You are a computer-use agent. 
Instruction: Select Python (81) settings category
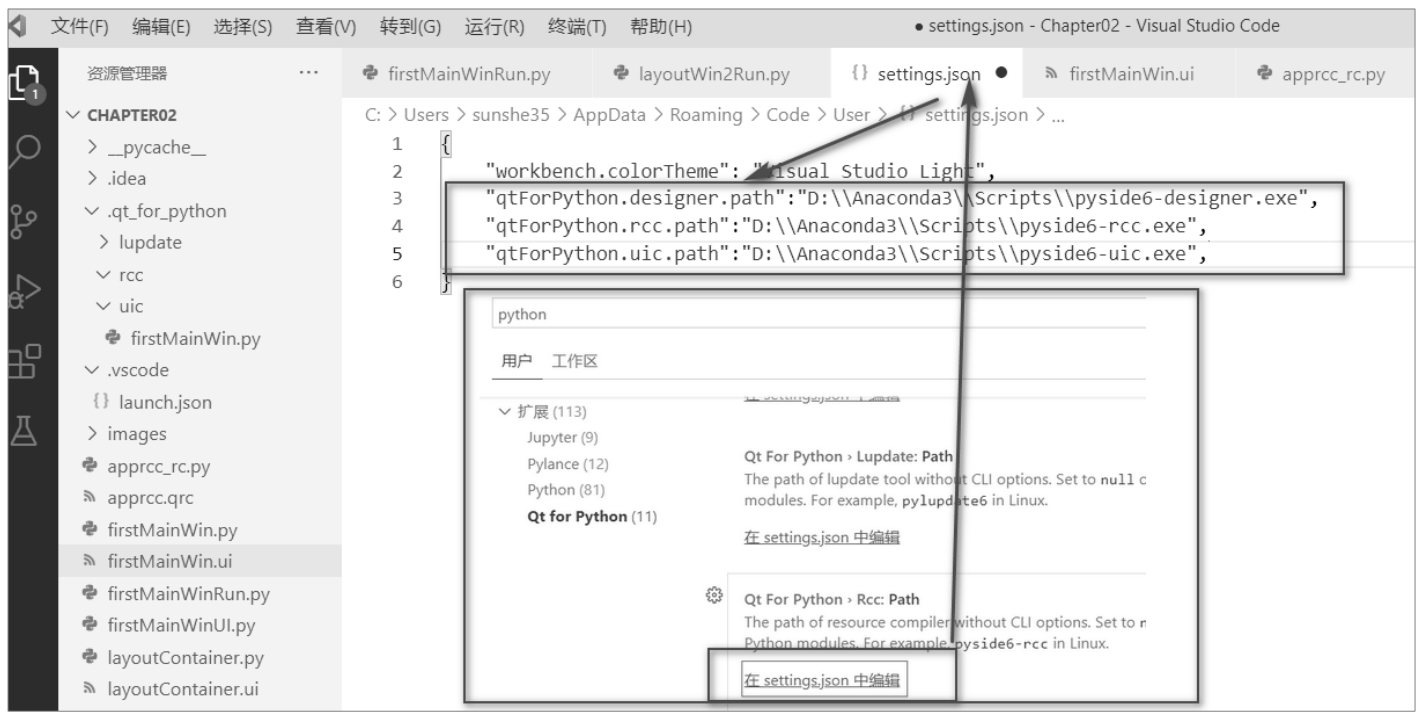tap(565, 490)
